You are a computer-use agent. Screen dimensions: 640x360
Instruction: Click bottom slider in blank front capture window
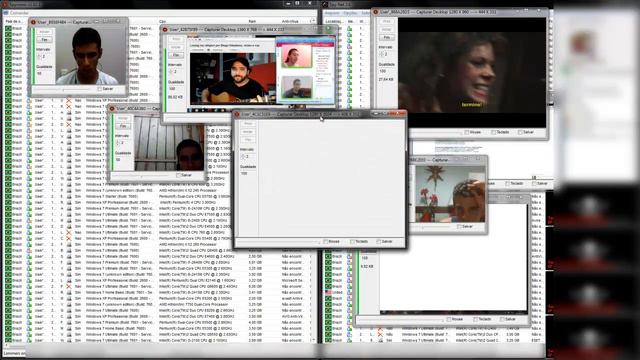(x=278, y=242)
